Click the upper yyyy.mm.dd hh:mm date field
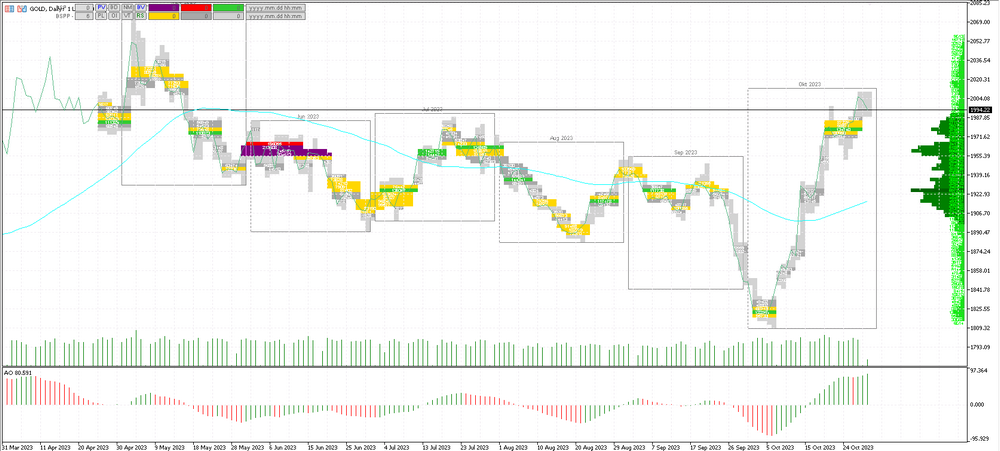The width and height of the screenshot is (1000, 451). (x=276, y=8)
